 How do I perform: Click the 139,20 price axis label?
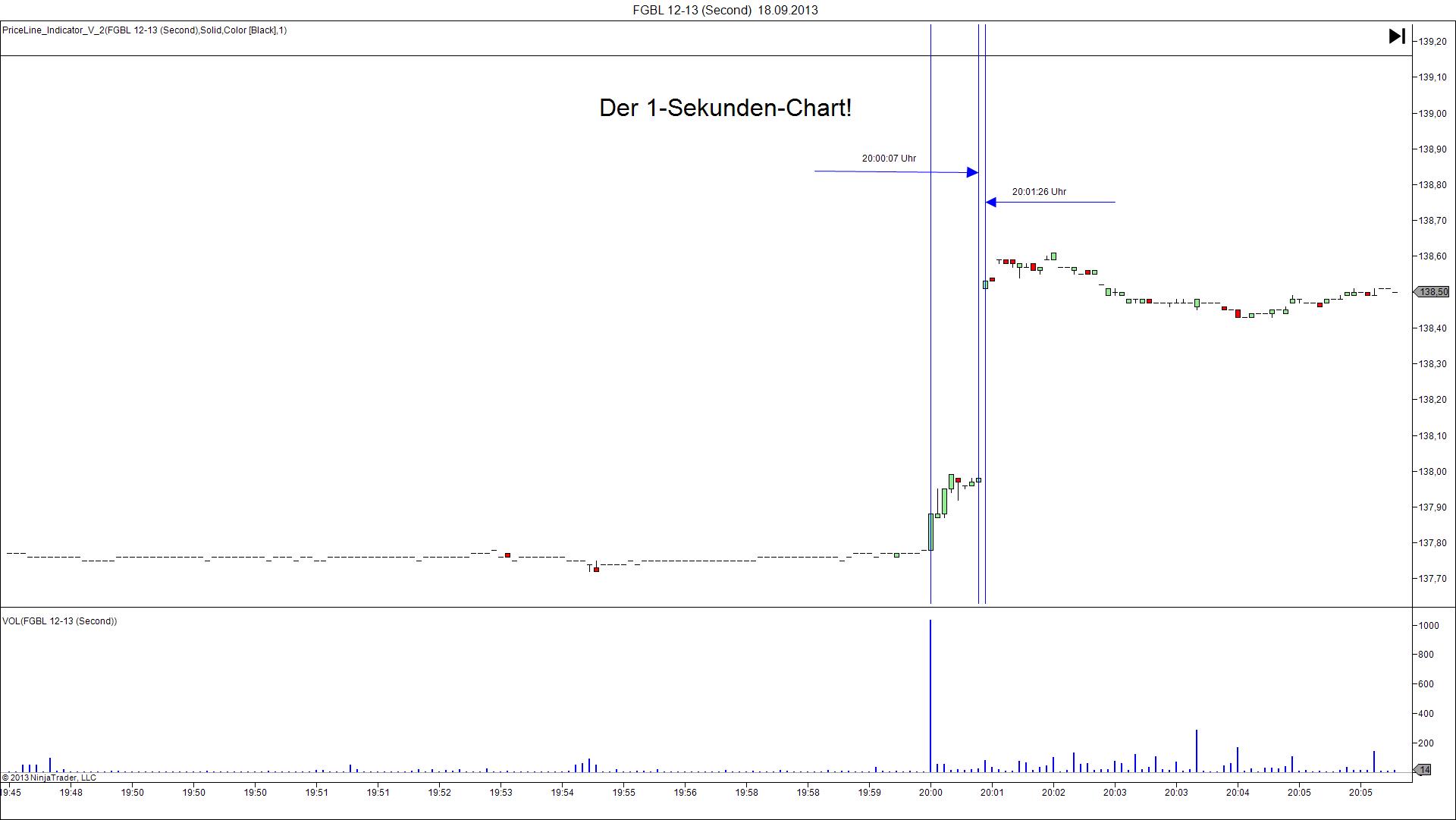coord(1432,42)
